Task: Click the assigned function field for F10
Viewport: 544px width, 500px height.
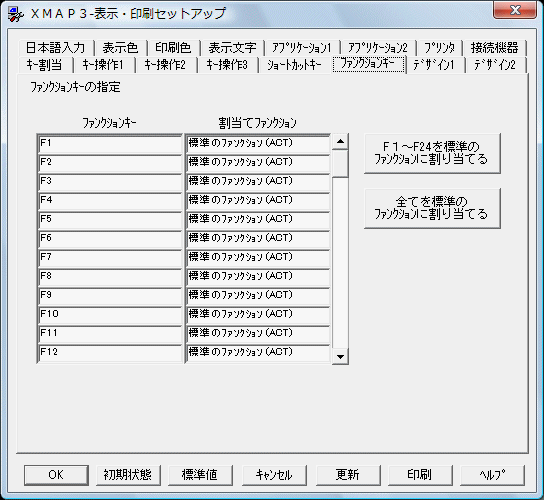Action: (x=258, y=315)
